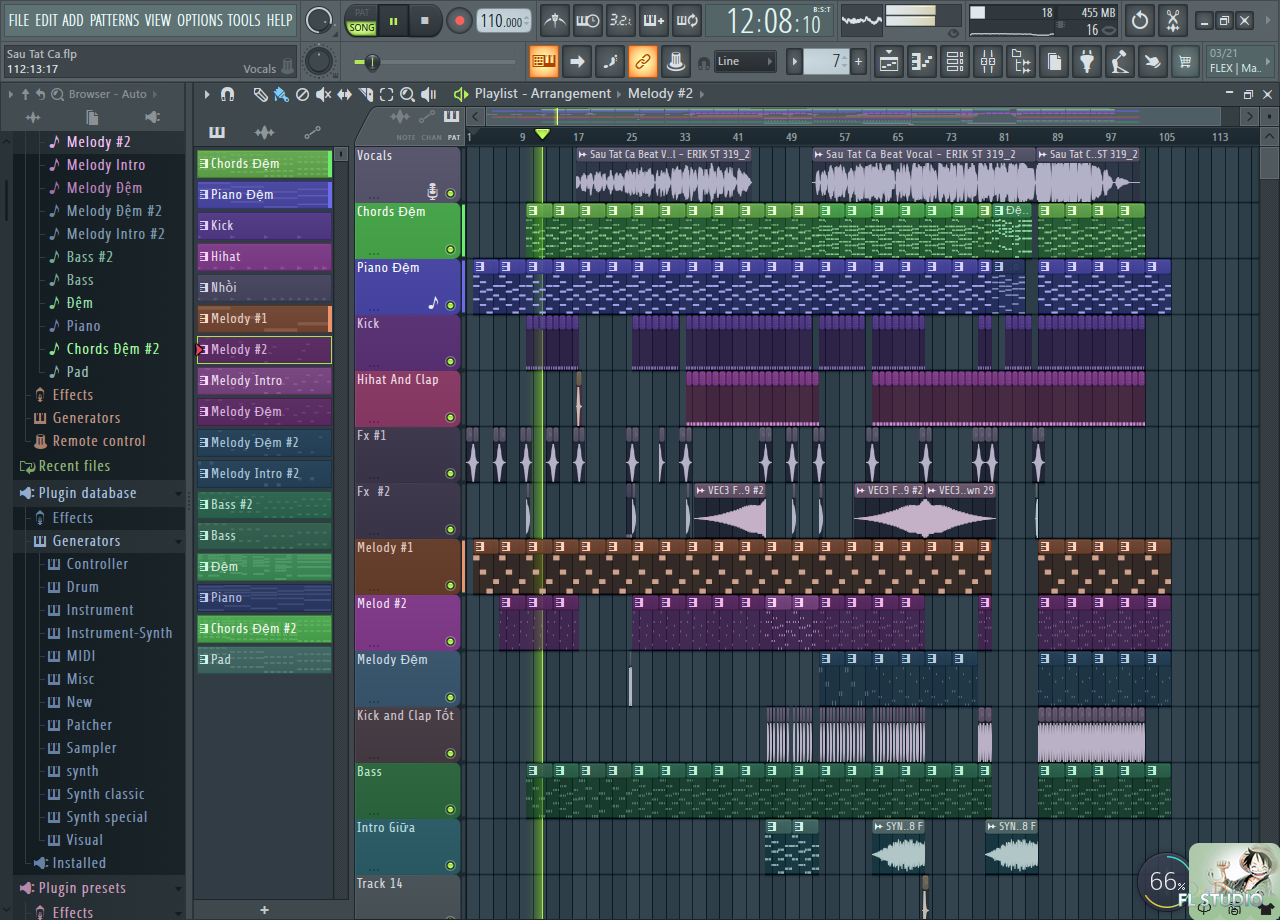Mute the Melody #1 track
Viewport: 1280px width, 920px height.
(x=450, y=586)
